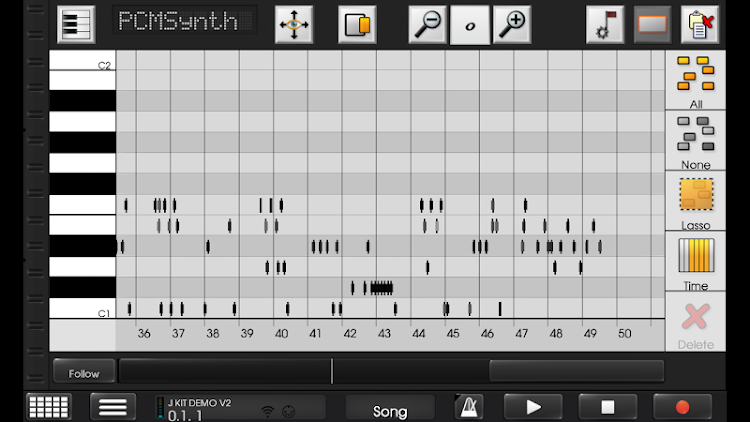Viewport: 750px width, 422px height.
Task: Open the piano keyboard view icon
Action: pyautogui.click(x=76, y=24)
